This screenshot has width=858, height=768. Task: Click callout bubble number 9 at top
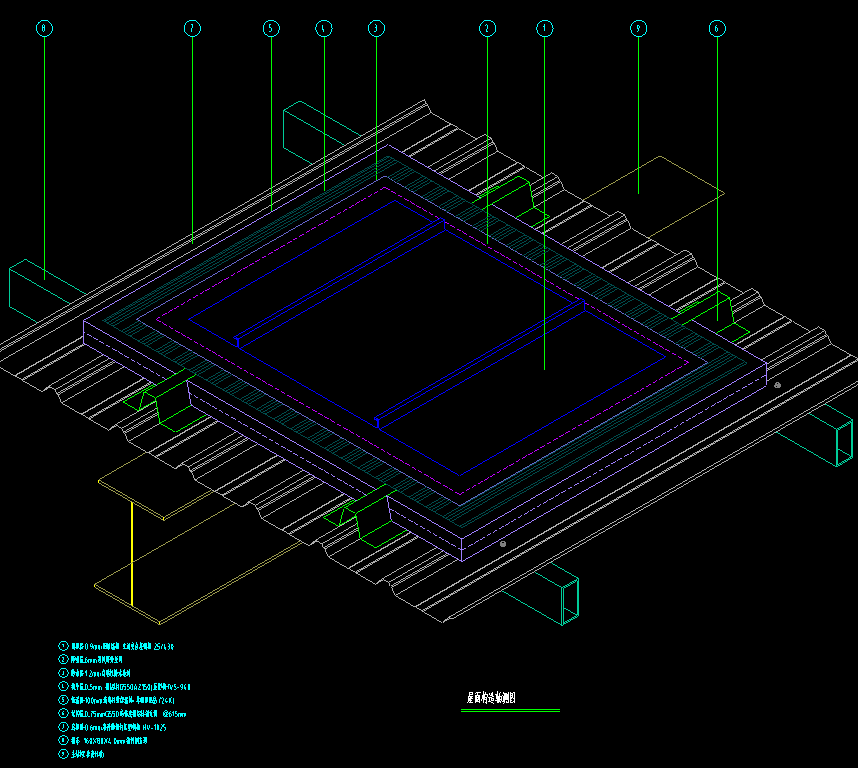(x=638, y=28)
